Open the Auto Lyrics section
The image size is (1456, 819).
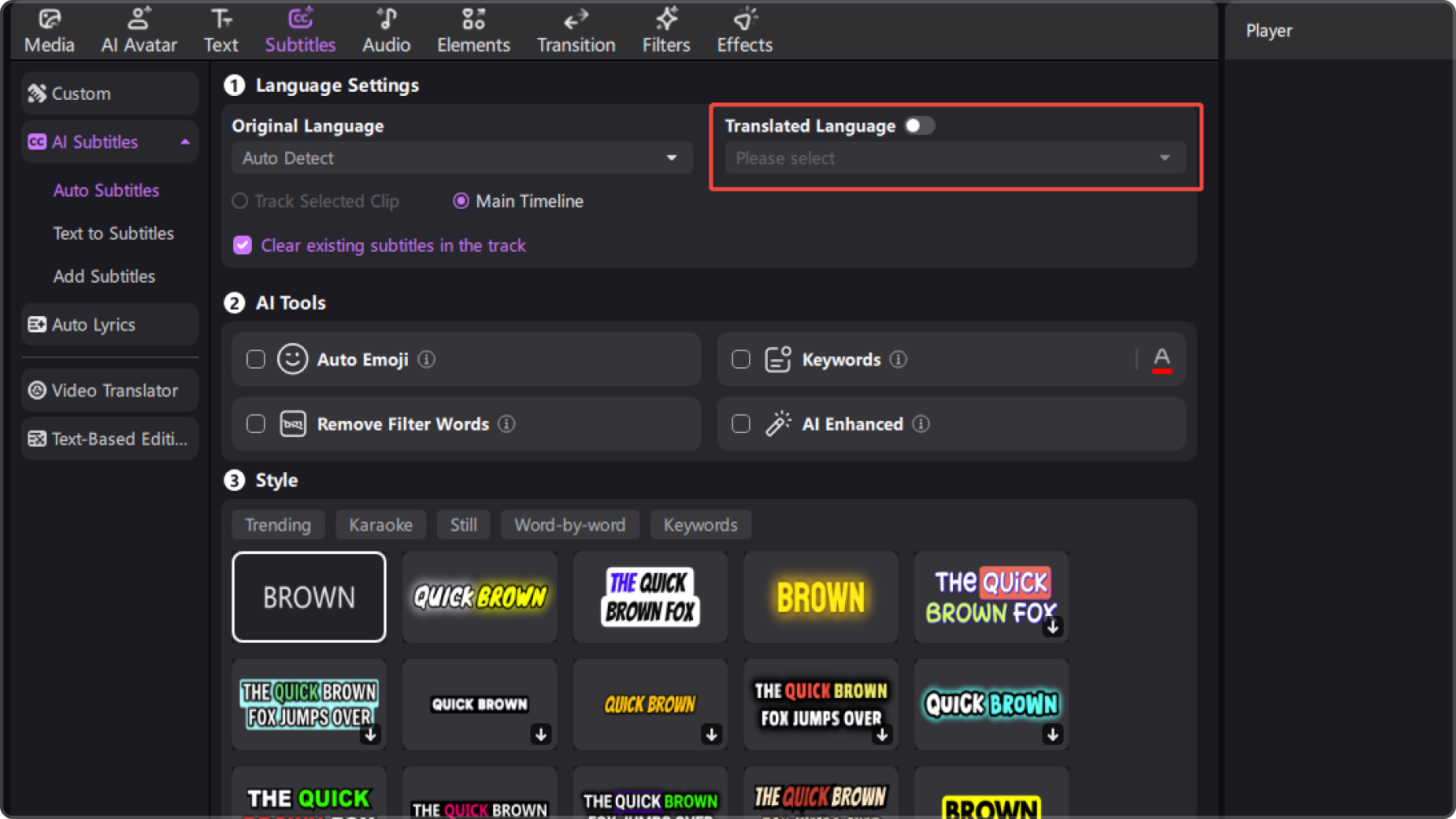[110, 325]
